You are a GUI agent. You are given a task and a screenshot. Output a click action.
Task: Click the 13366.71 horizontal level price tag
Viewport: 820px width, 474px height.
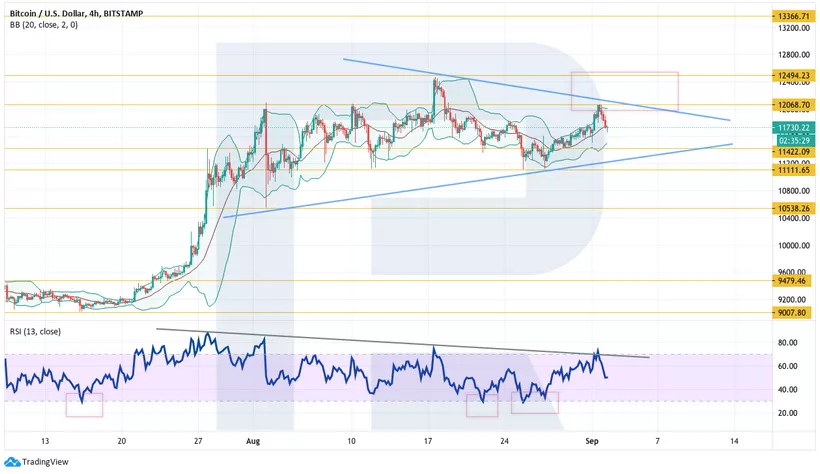click(792, 17)
